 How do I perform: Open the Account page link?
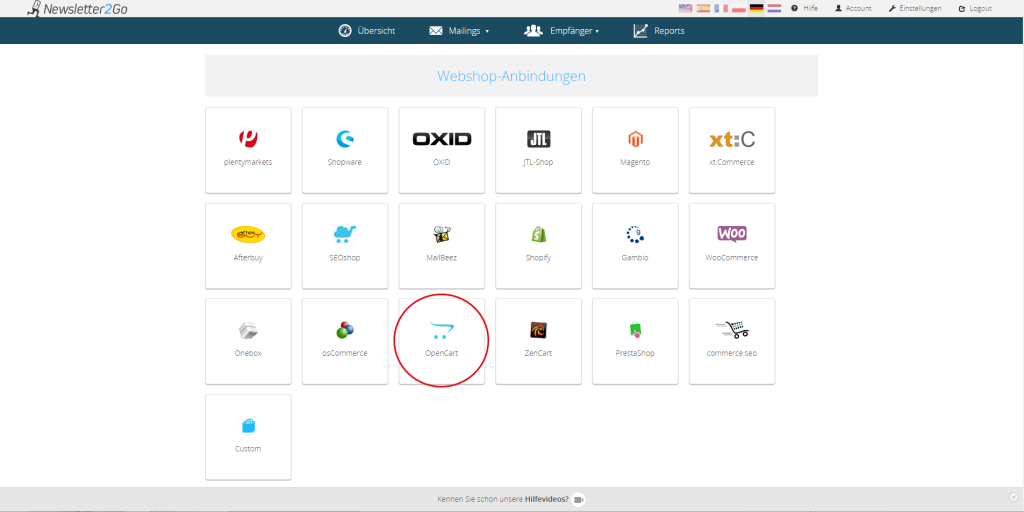click(x=853, y=8)
